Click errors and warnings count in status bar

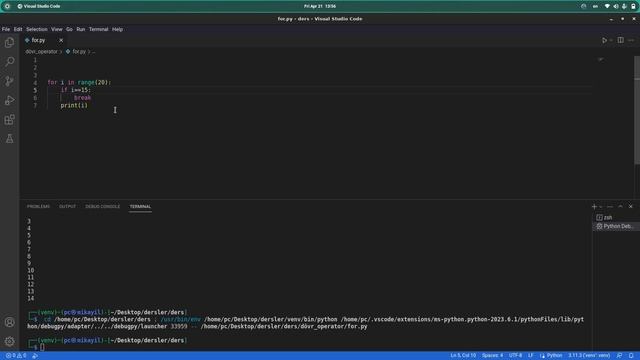click(16, 356)
